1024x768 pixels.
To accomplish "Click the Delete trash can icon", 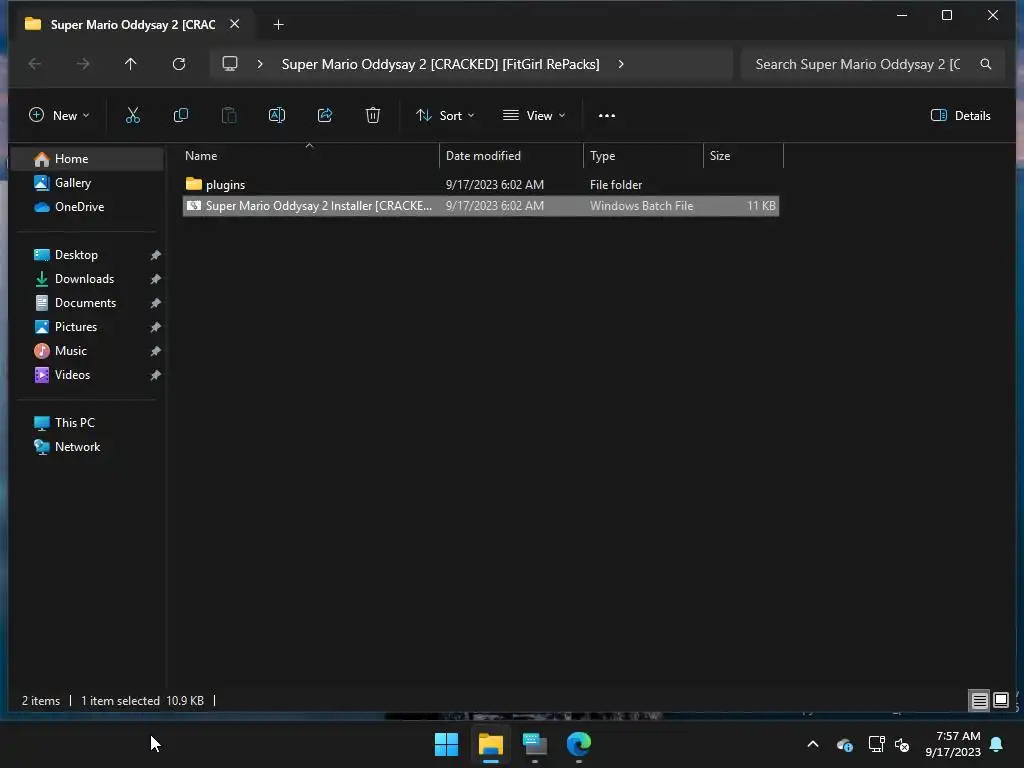I will [x=373, y=116].
